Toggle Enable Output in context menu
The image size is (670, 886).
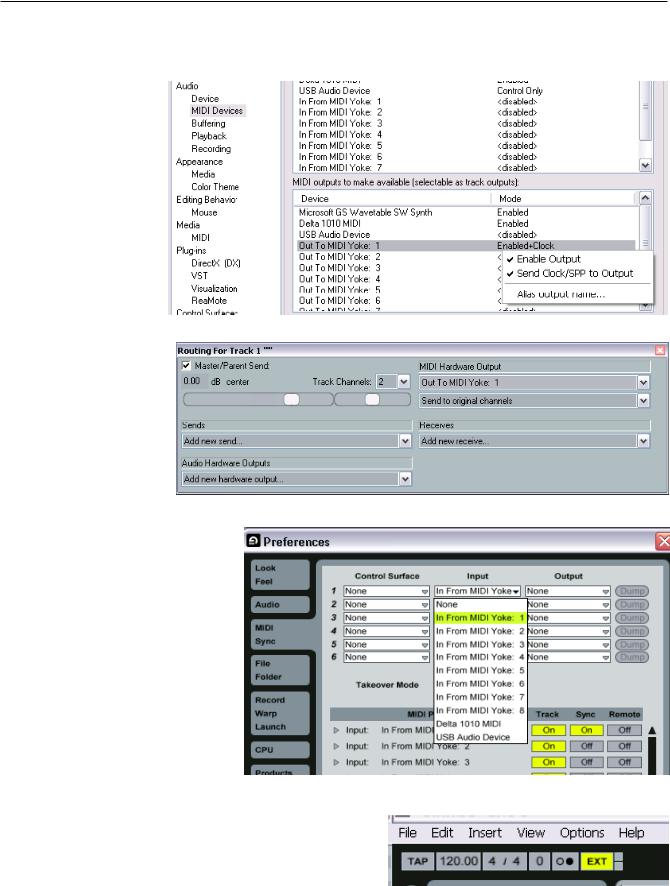coord(549,259)
